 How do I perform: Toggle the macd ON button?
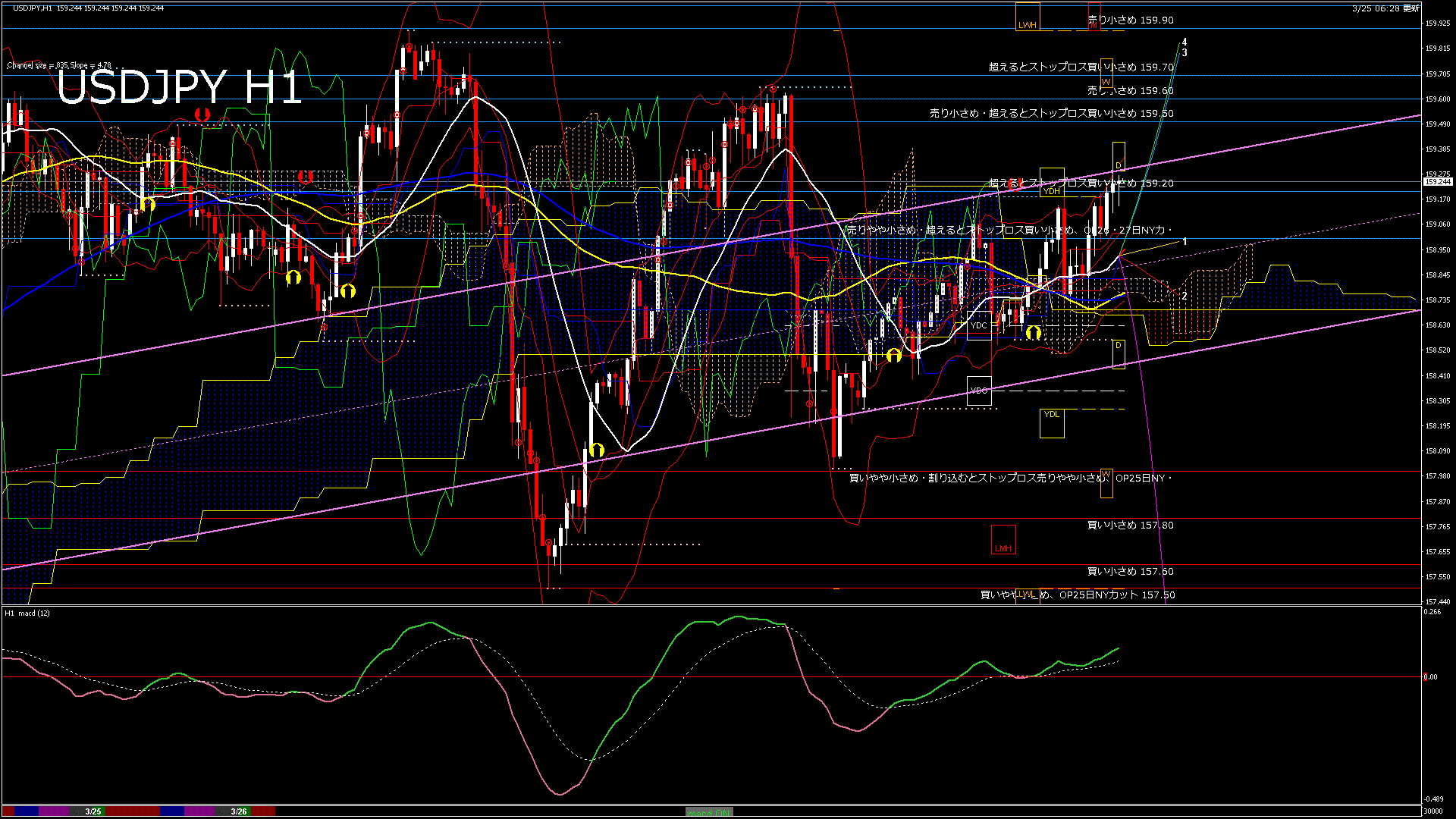709,811
